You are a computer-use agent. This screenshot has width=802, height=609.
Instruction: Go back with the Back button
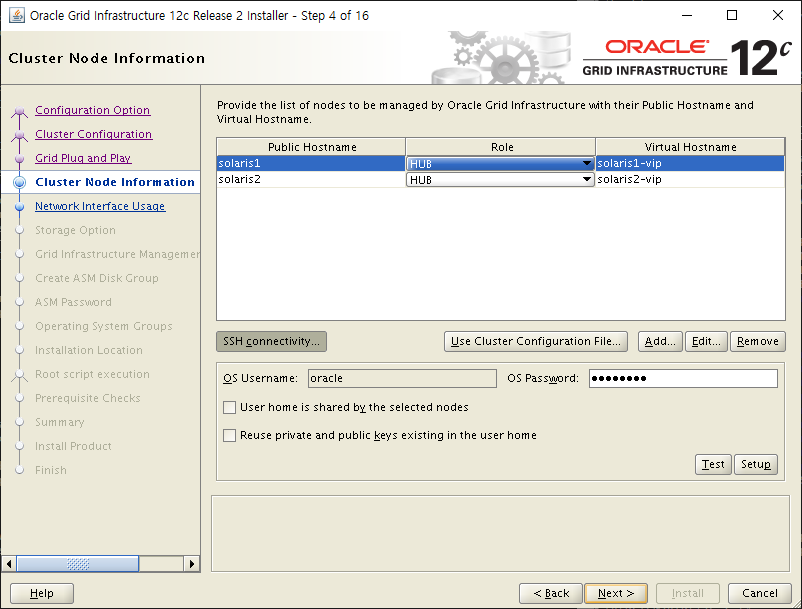coord(551,594)
